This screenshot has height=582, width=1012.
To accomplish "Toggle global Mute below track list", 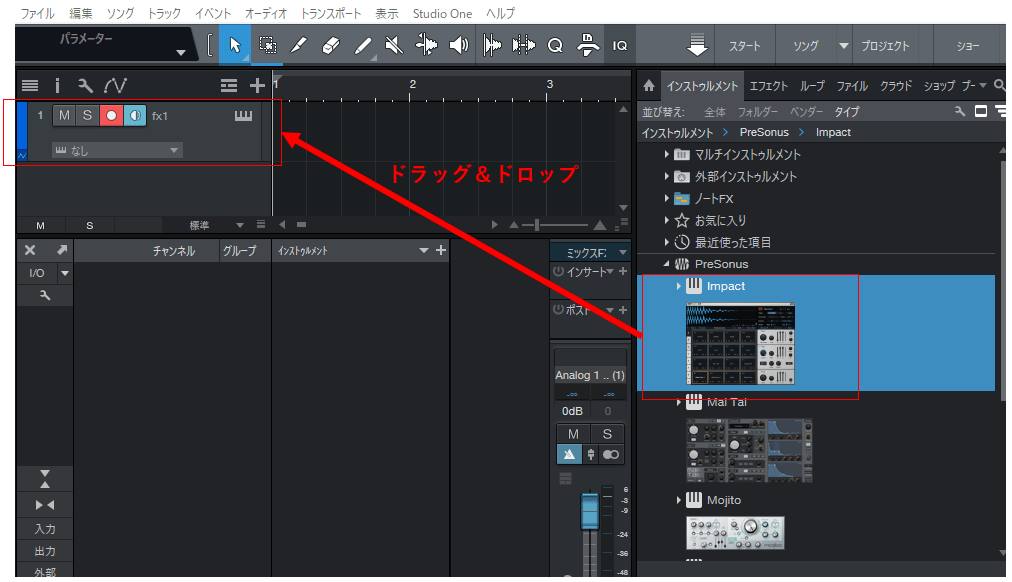I will click(x=40, y=225).
